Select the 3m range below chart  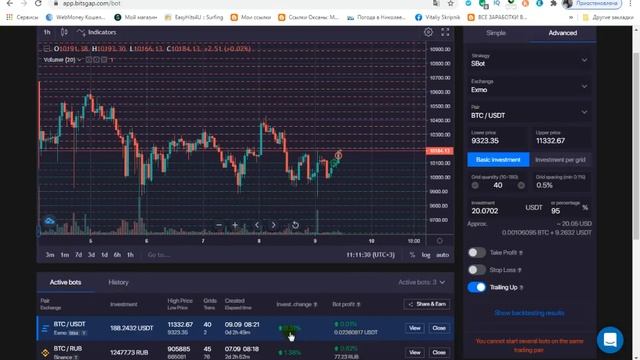[50, 255]
